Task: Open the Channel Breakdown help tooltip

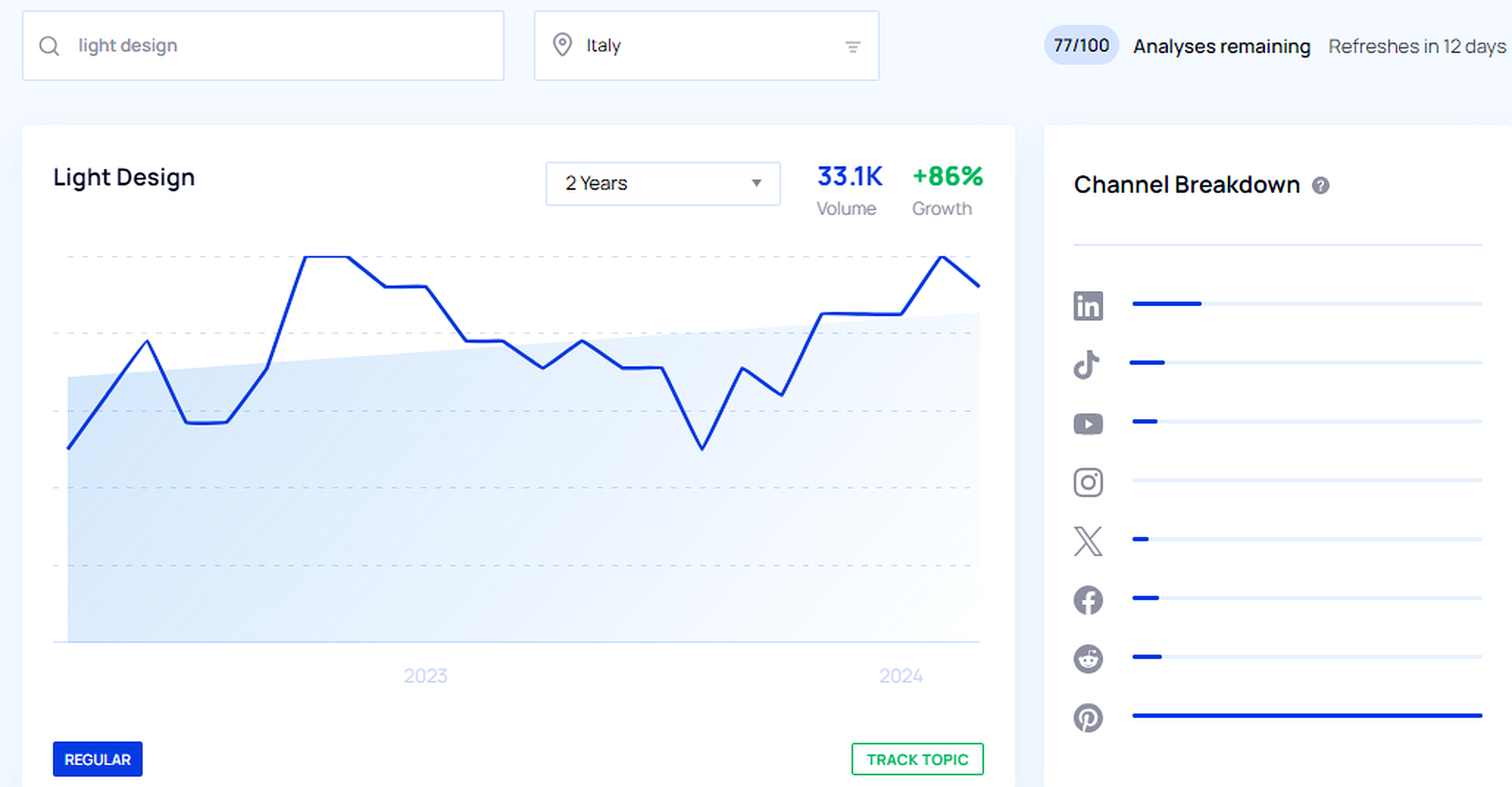Action: tap(1320, 185)
